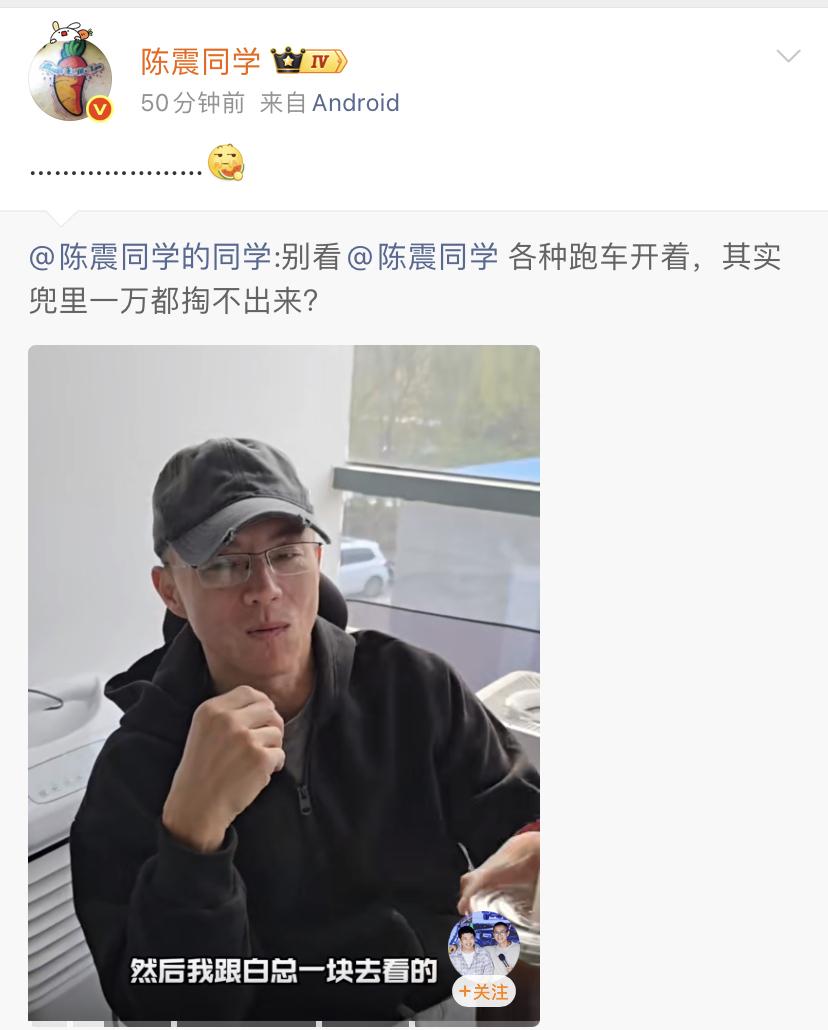
Task: Open the carrot profile avatar
Action: point(70,79)
